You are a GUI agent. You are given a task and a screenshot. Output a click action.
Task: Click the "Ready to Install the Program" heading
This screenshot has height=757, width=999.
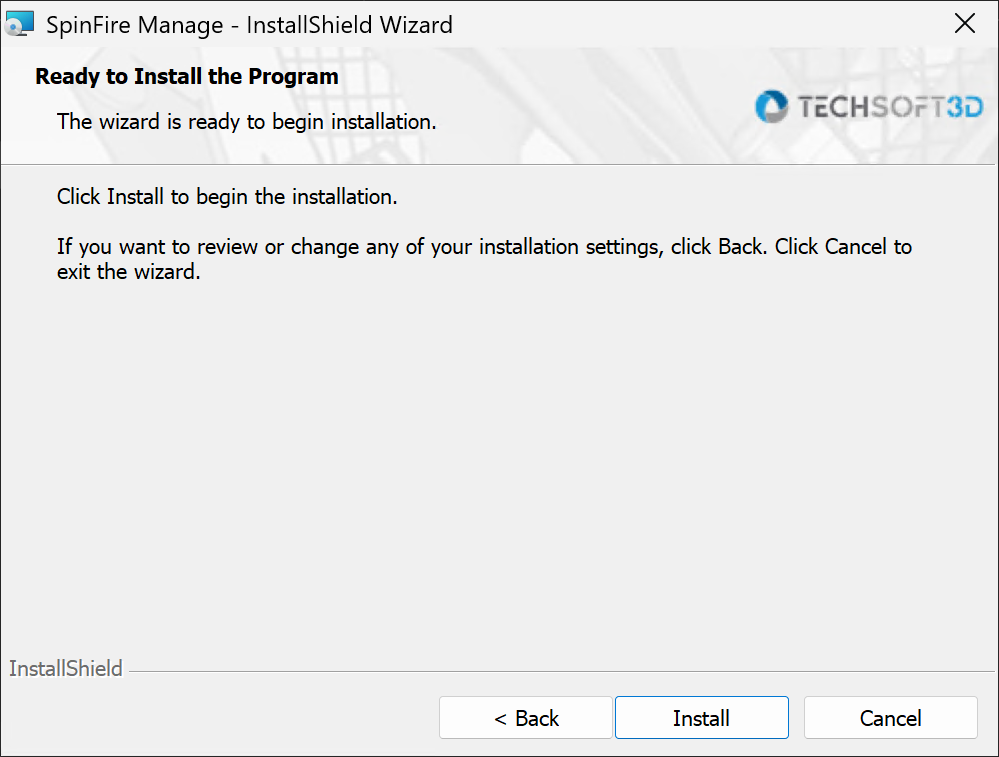[187, 76]
